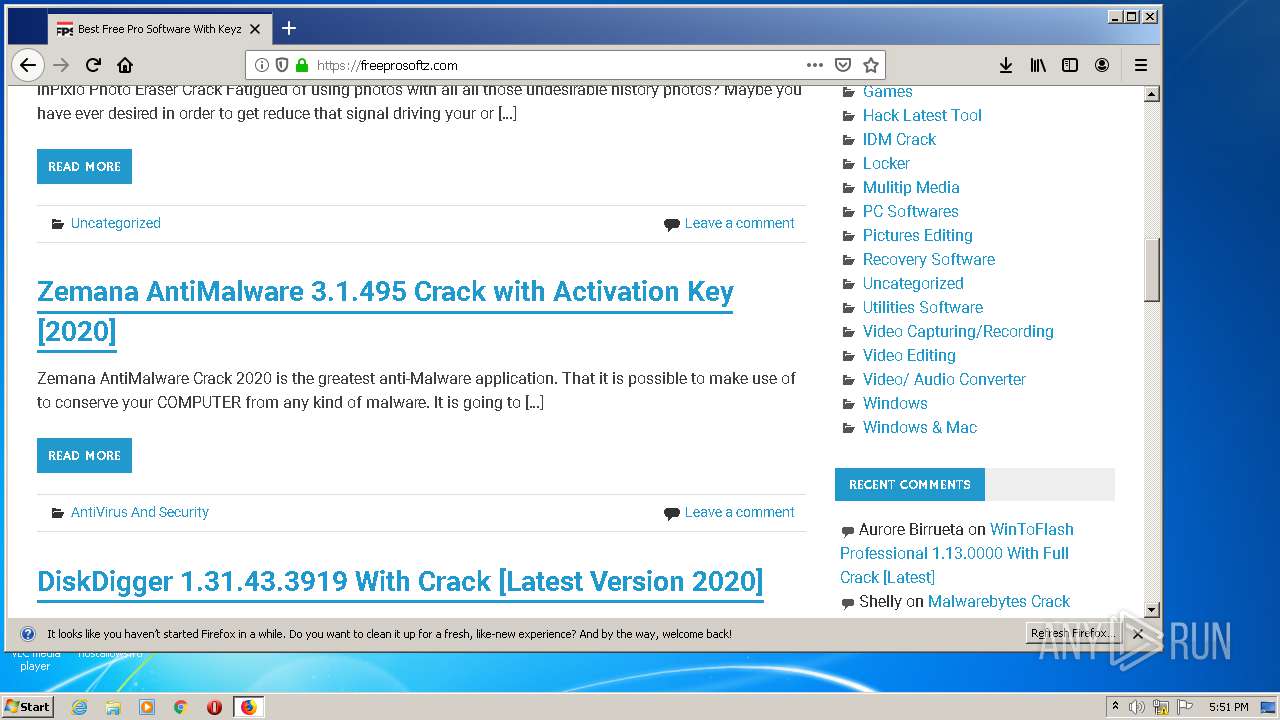
Task: Open the volume speaker tray icon
Action: [1137, 707]
